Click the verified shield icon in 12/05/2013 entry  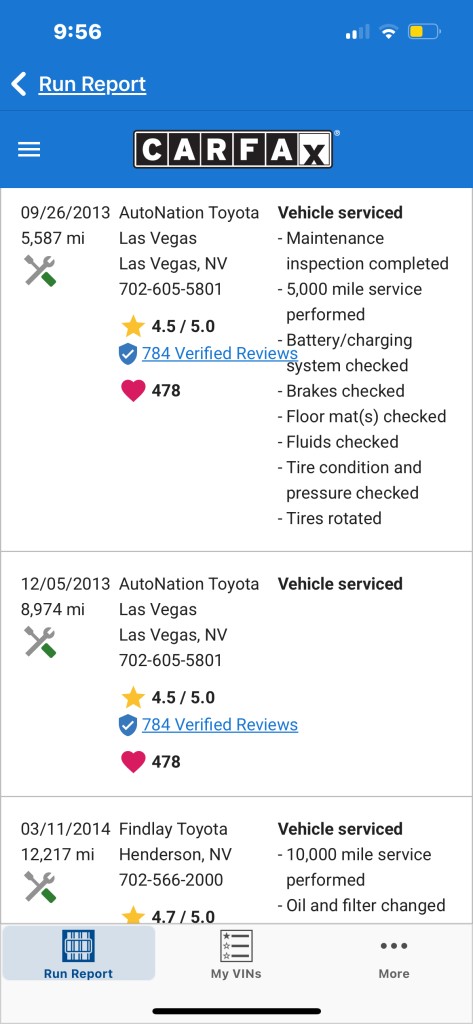click(128, 725)
